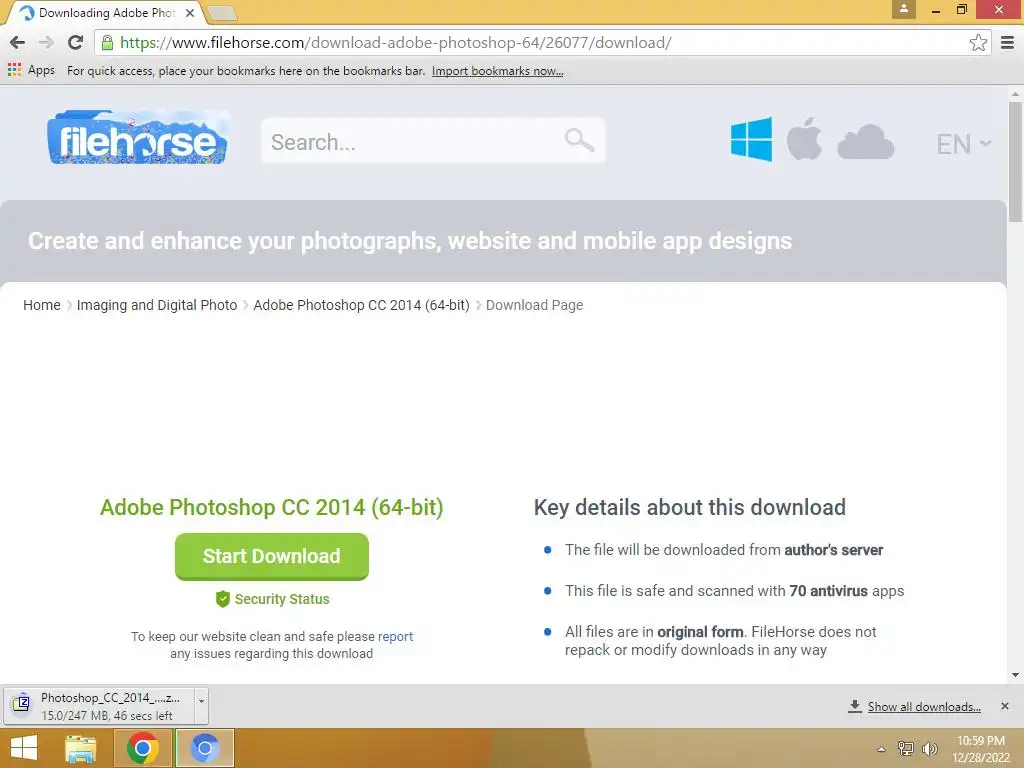
Task: Click Show all downloads link
Action: [923, 707]
